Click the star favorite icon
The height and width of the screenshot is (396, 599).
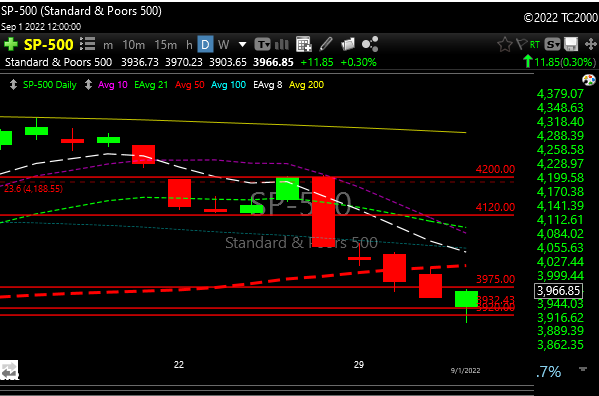point(505,45)
